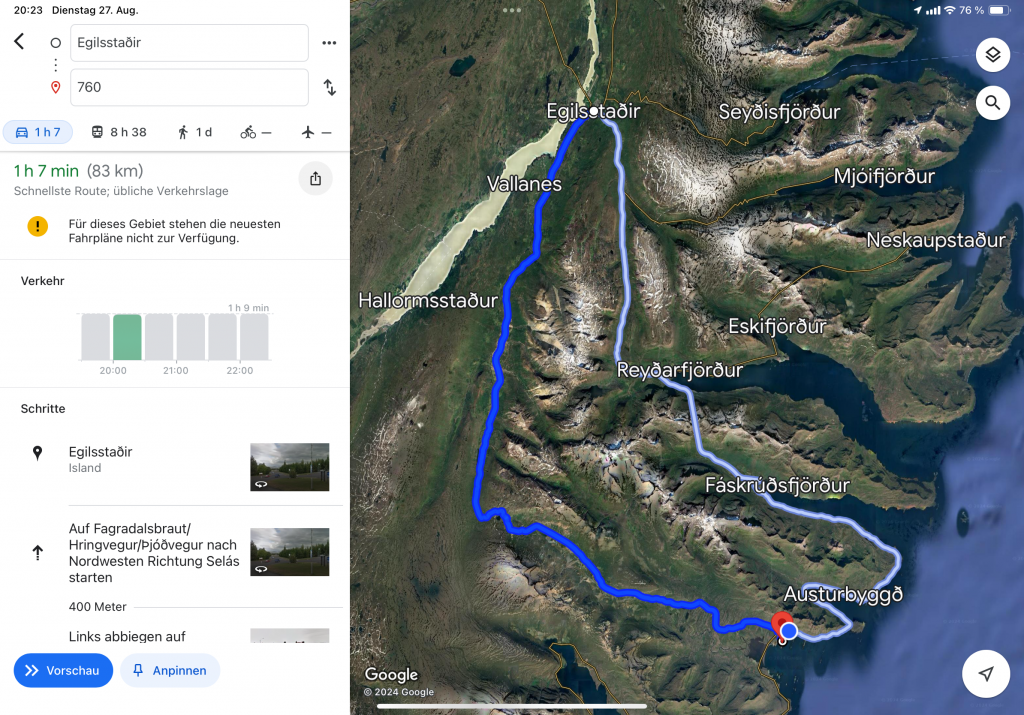Screen dimensions: 1024x715
Task: Tap the back arrow icon
Action: 20,42
